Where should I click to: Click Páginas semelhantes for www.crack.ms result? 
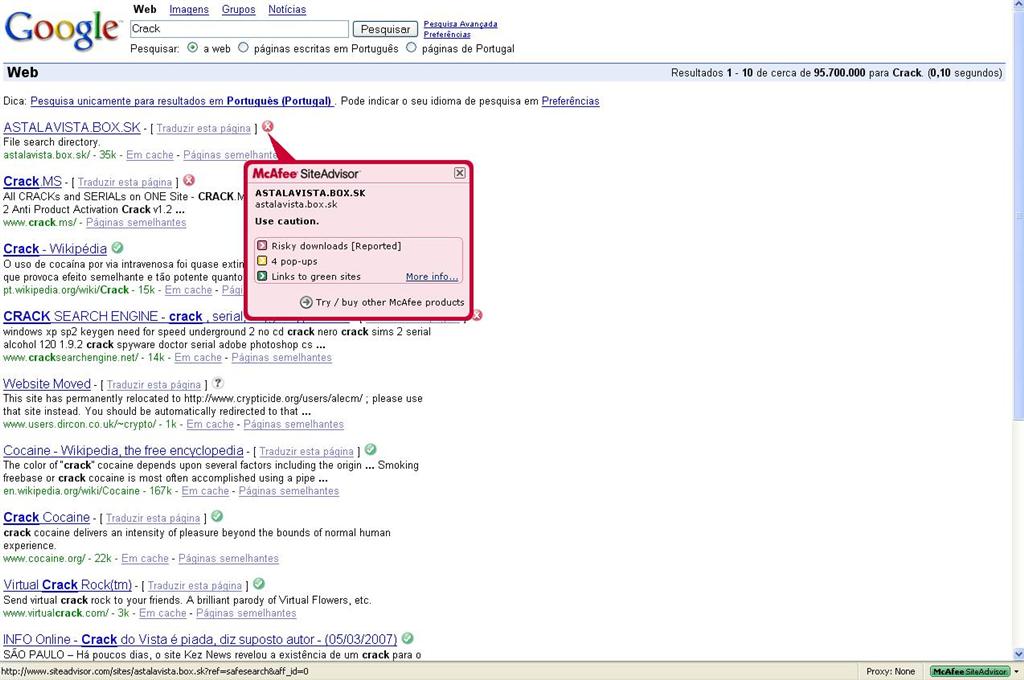click(x=136, y=223)
